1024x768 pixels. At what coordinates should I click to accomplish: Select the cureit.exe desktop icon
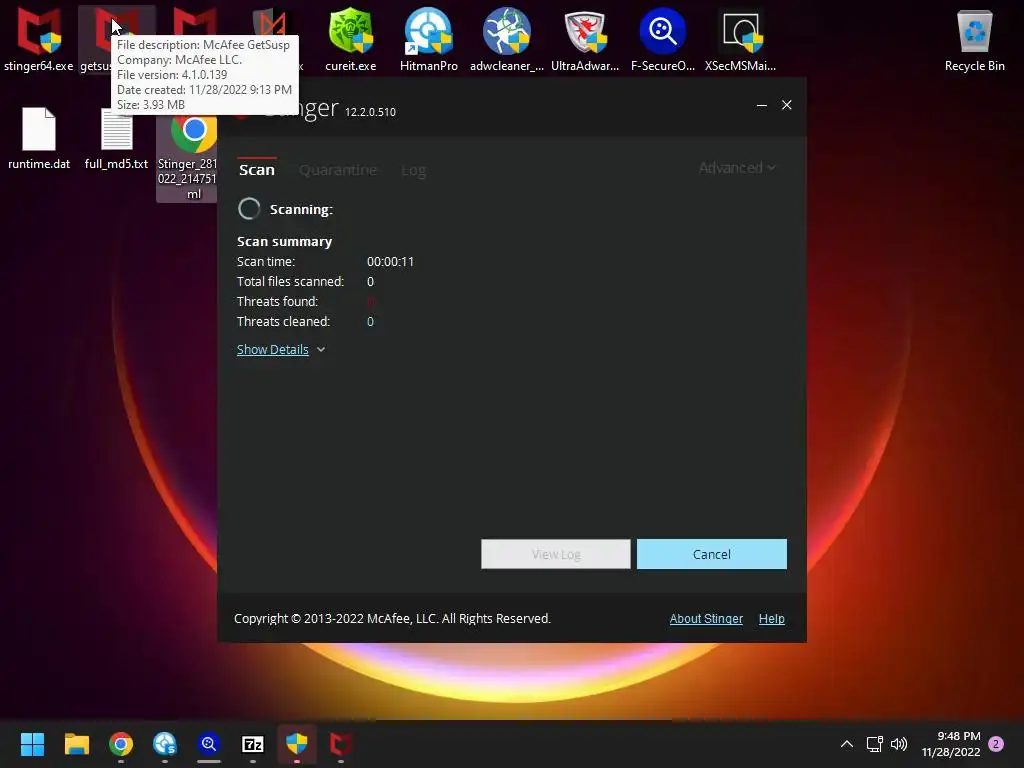coord(351,39)
